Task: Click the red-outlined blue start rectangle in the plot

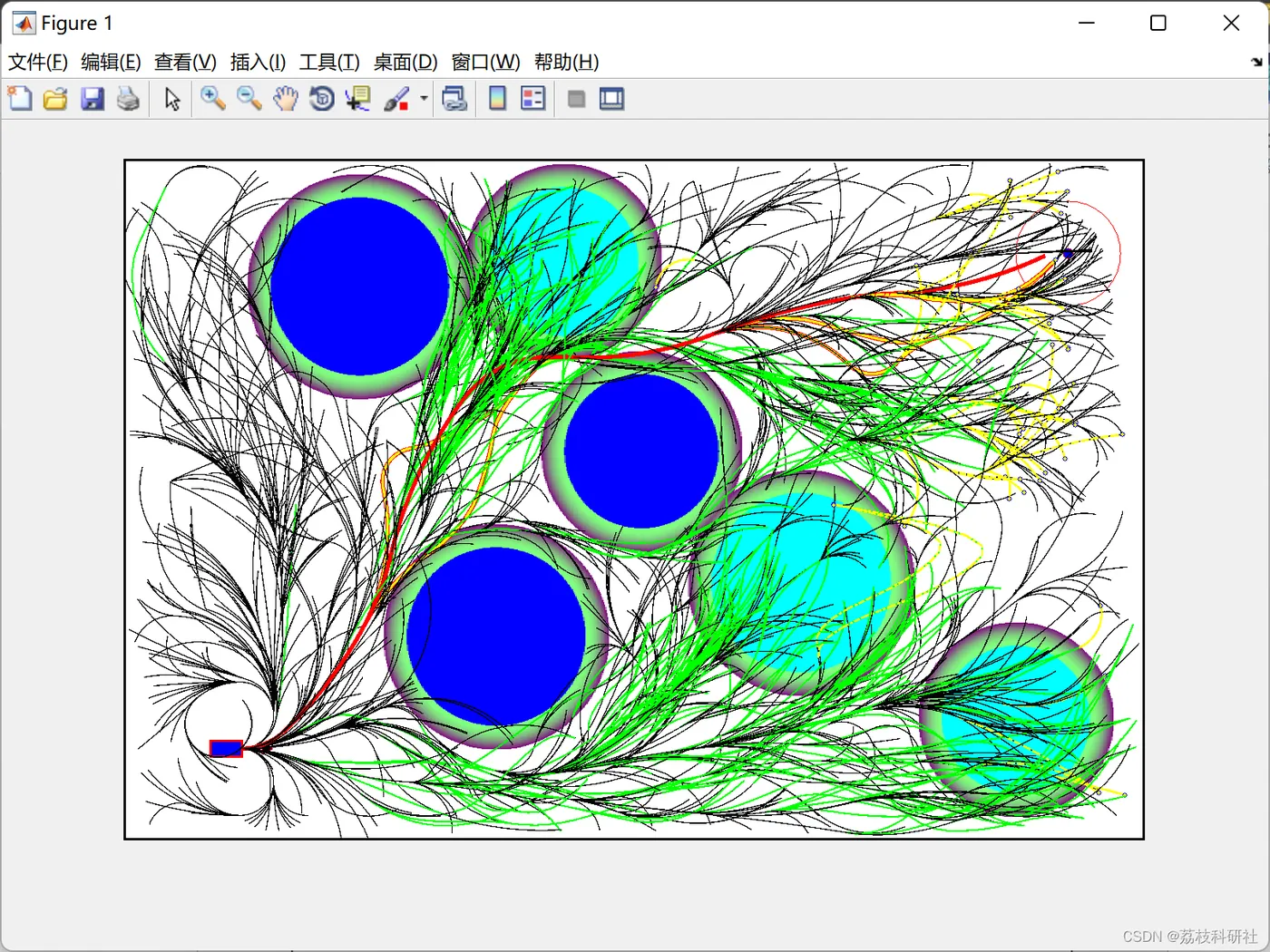Action: tap(226, 748)
